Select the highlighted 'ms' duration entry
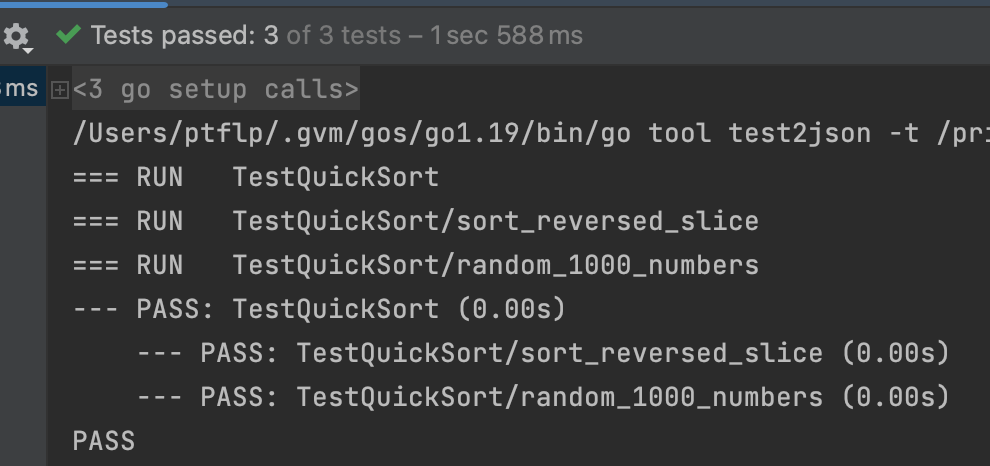 pyautogui.click(x=20, y=89)
